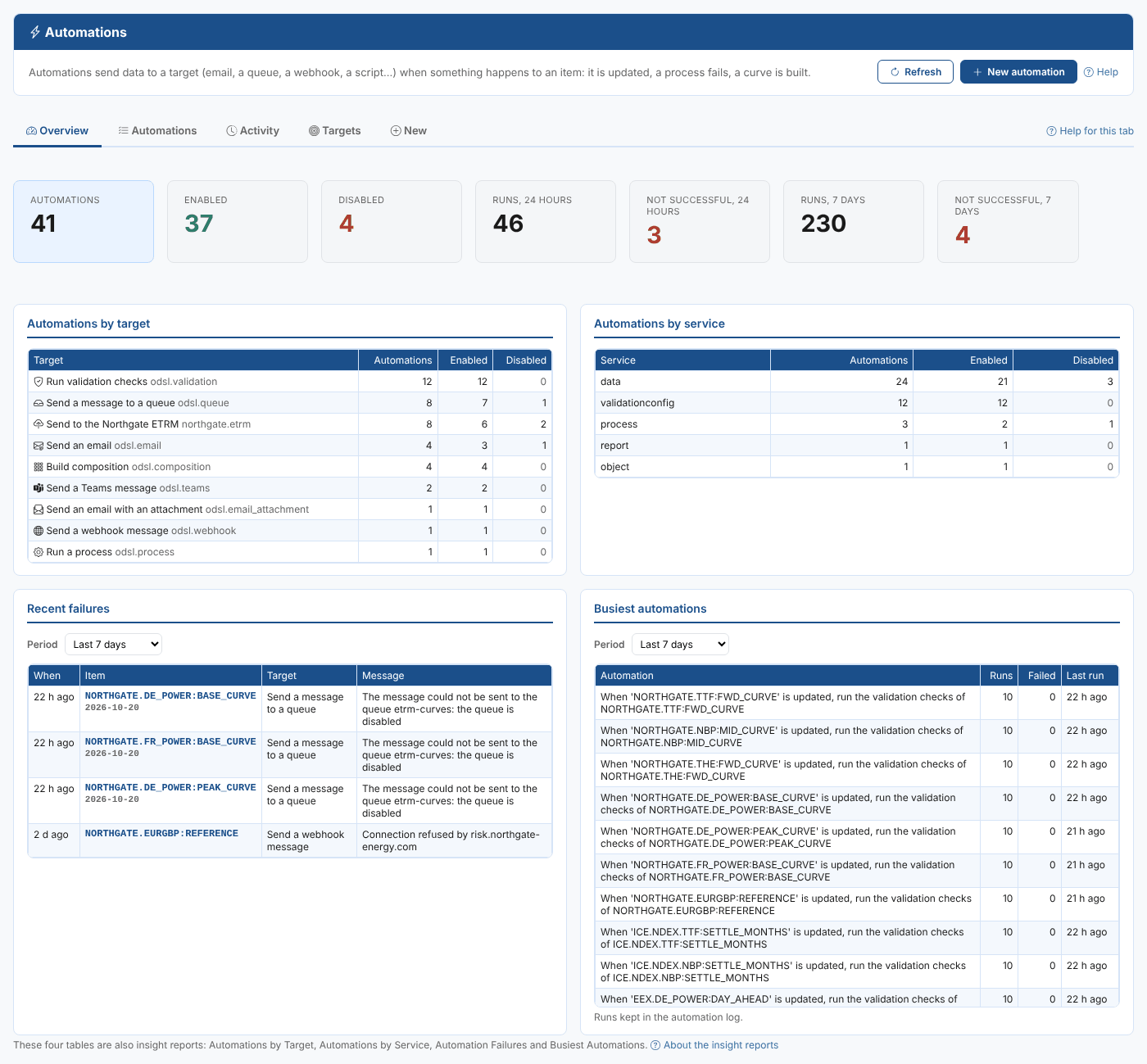
Task: Click the Teams icon beside Send a Teams message
Action: (x=39, y=488)
